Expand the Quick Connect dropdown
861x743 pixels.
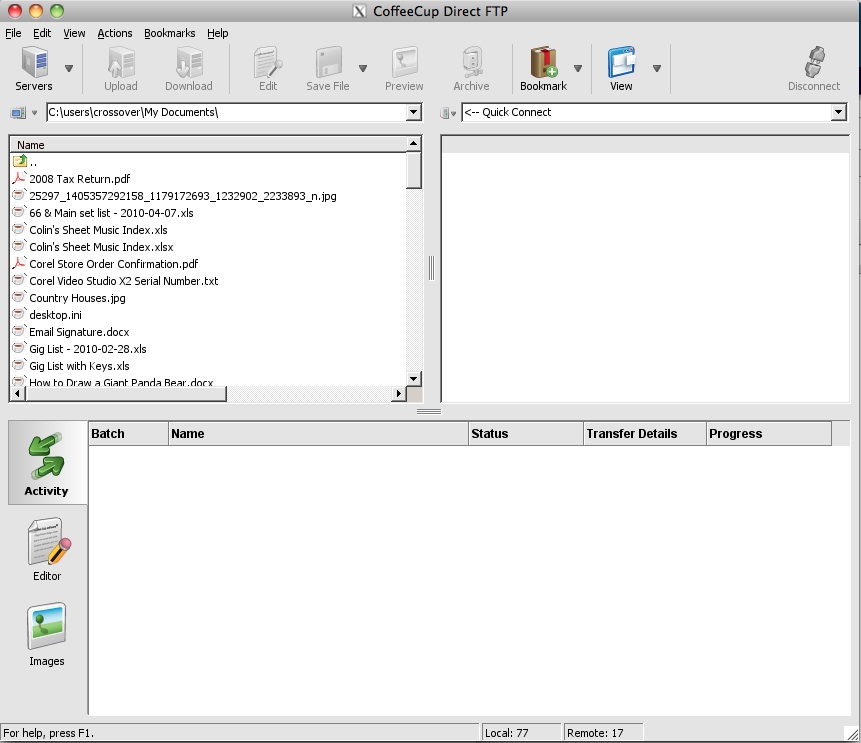tap(840, 112)
